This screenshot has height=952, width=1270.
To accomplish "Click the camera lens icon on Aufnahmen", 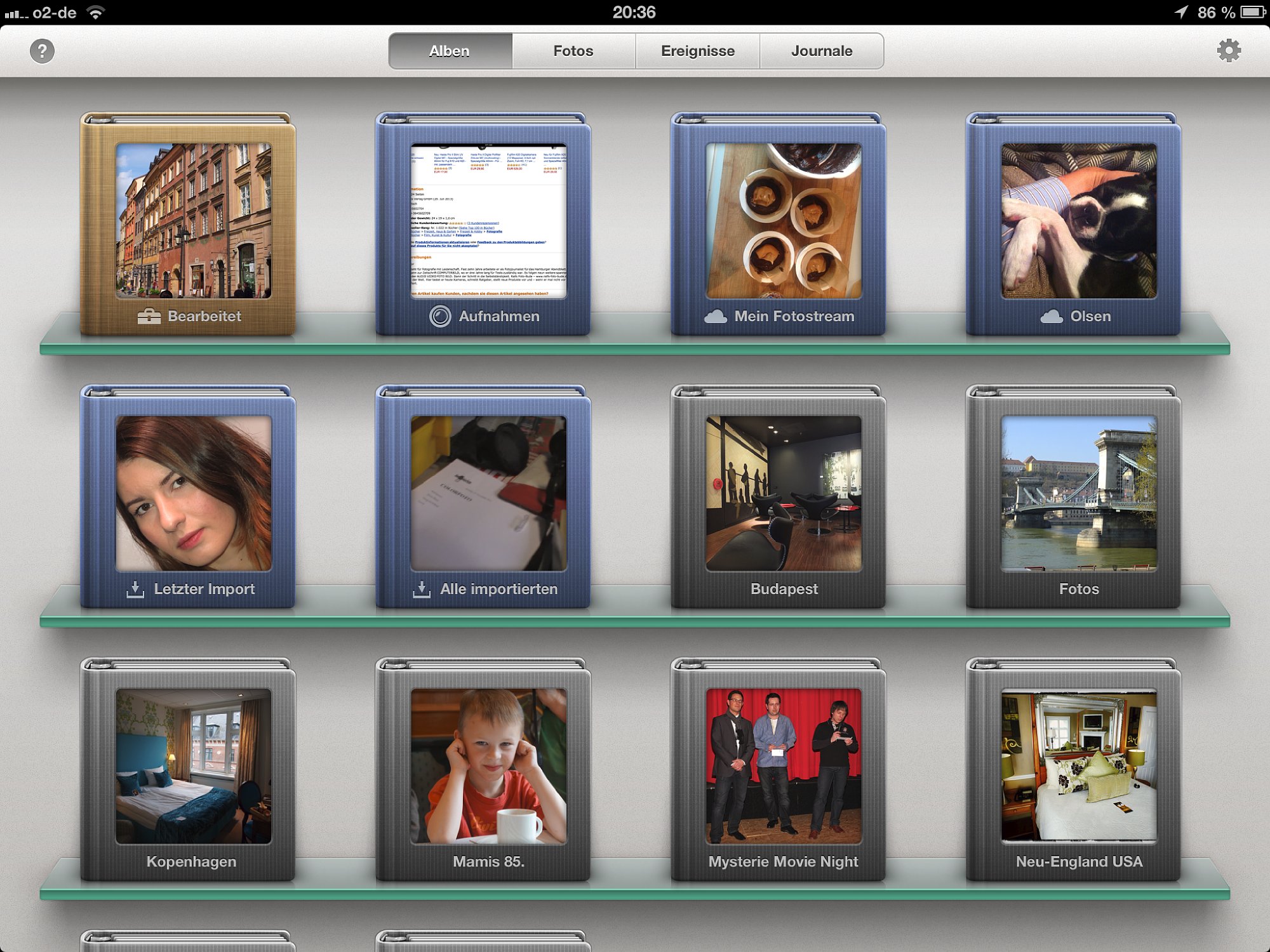I will (440, 316).
